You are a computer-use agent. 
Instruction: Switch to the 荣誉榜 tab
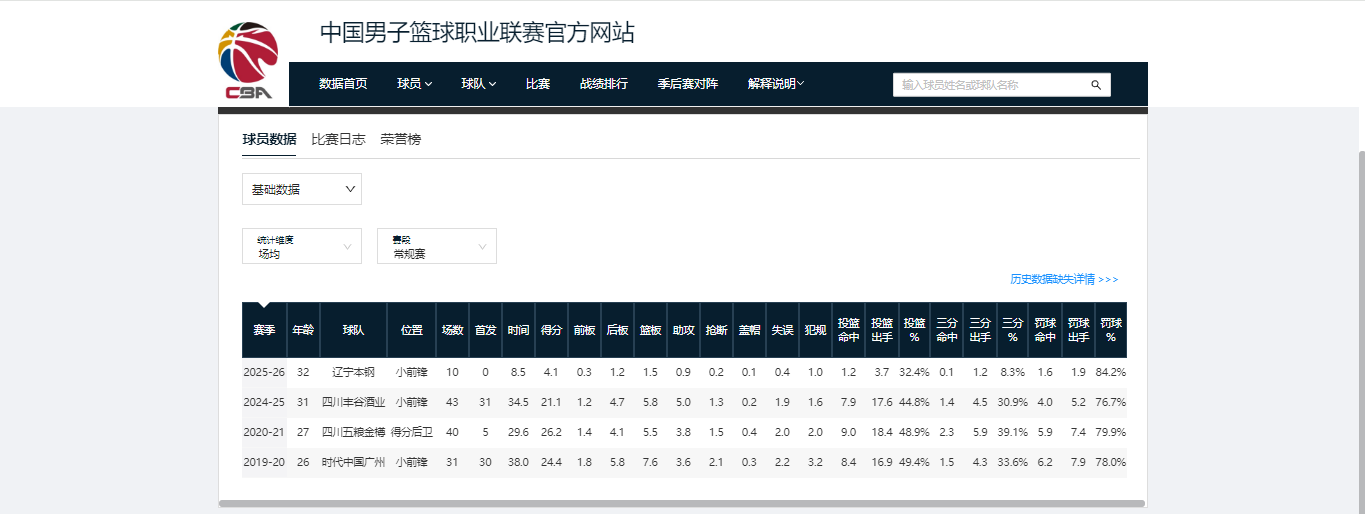point(400,139)
